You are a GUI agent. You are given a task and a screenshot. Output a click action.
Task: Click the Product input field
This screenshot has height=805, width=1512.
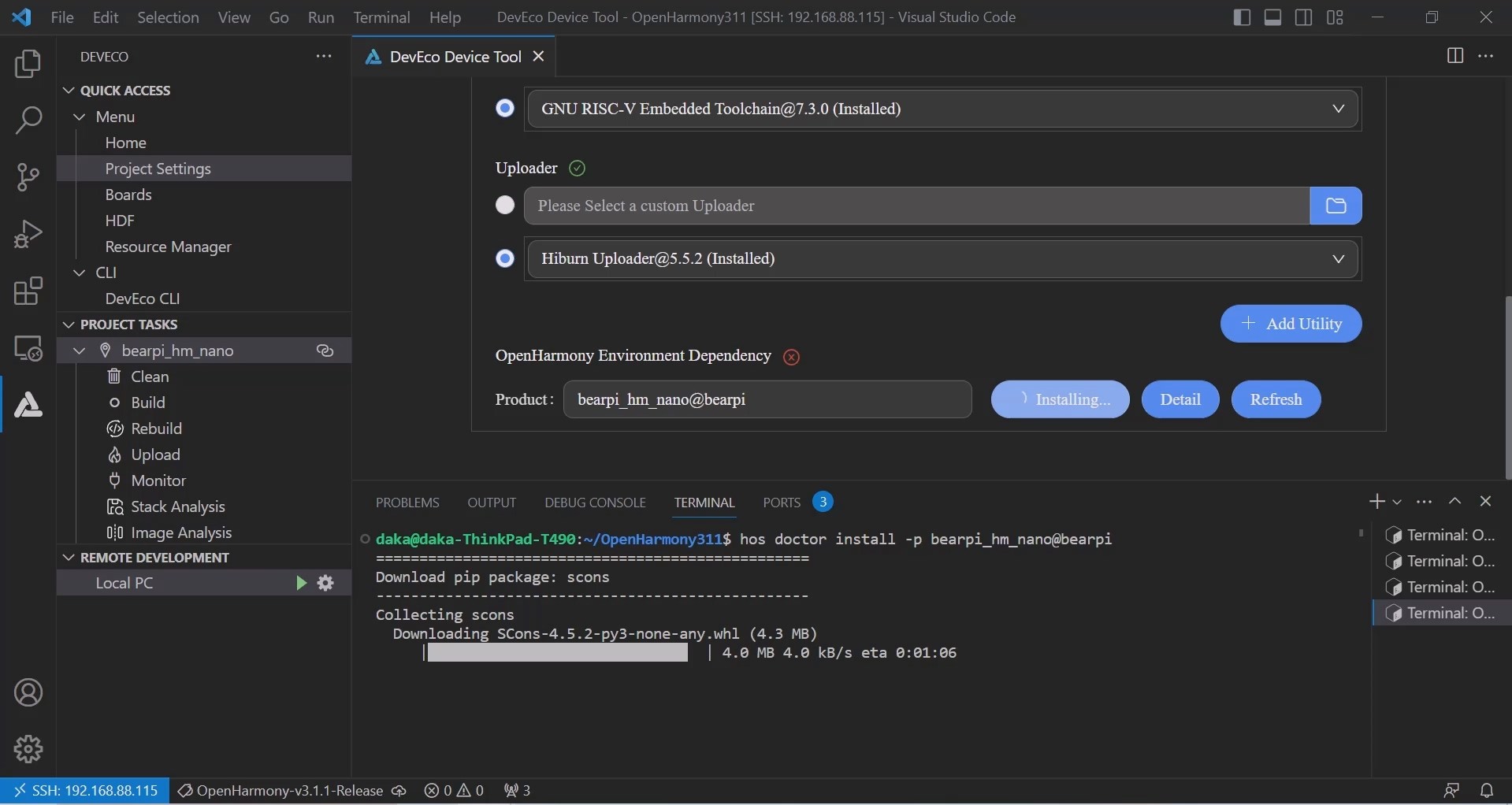pos(767,399)
